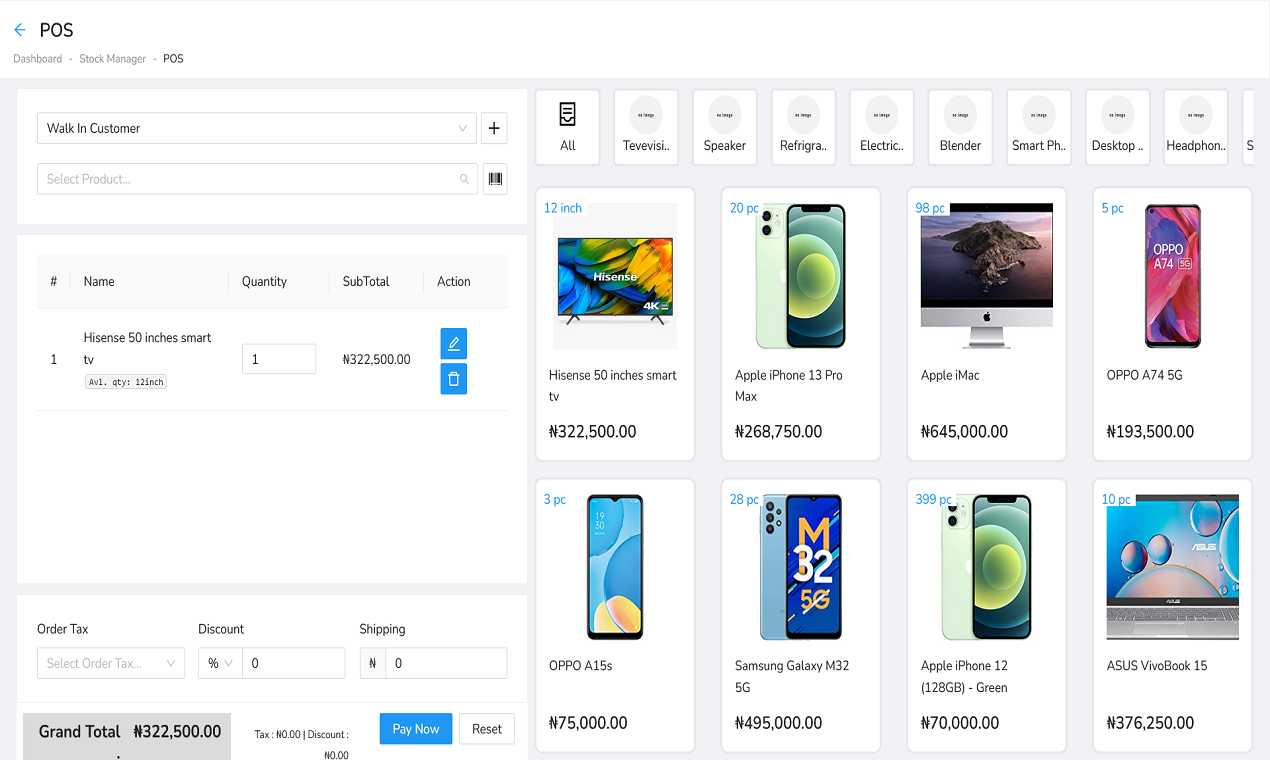The width and height of the screenshot is (1270, 760).
Task: Add Apple iPhone 12 (128GB) Green product
Action: pos(987,615)
